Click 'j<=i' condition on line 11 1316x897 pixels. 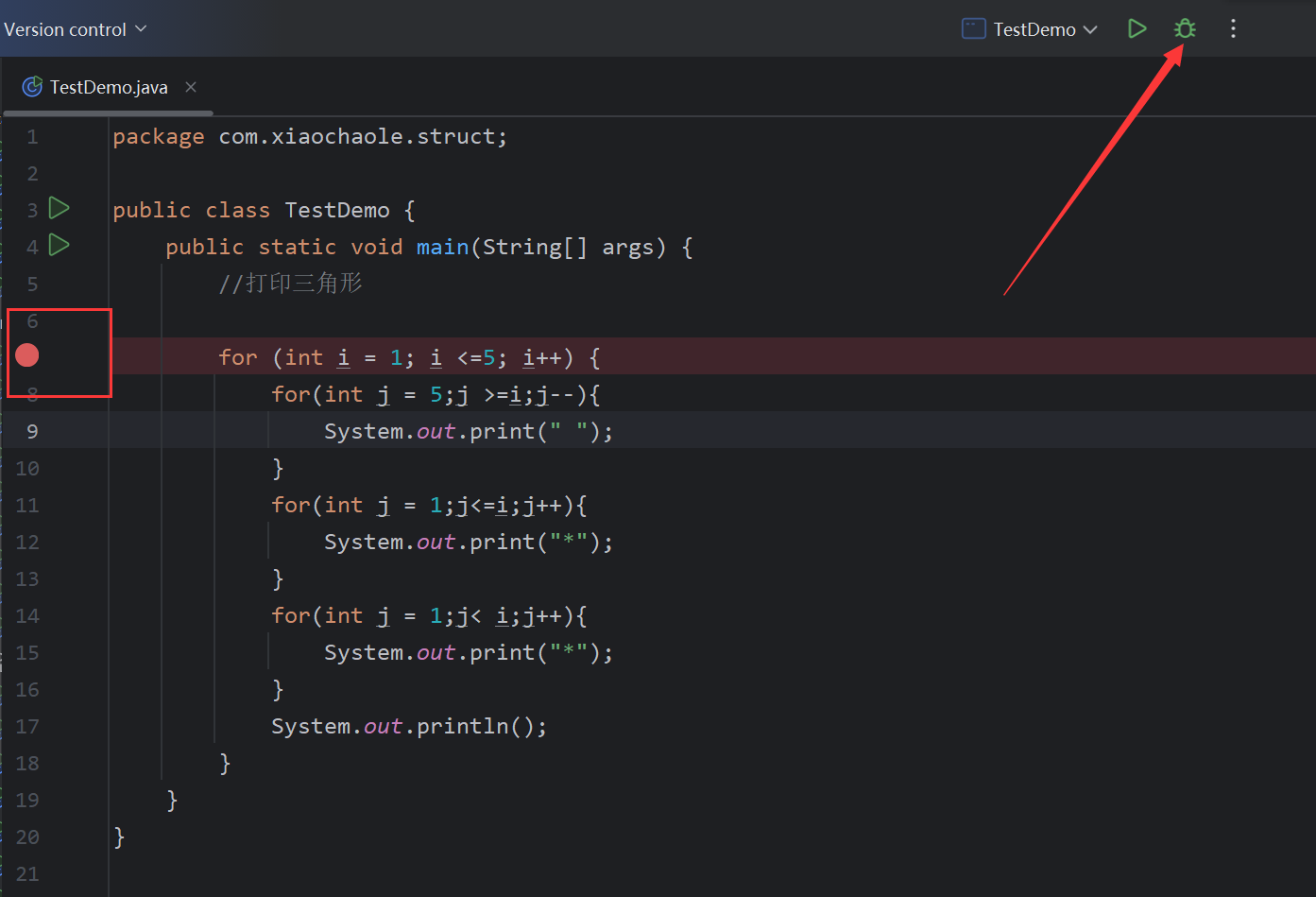coord(483,505)
